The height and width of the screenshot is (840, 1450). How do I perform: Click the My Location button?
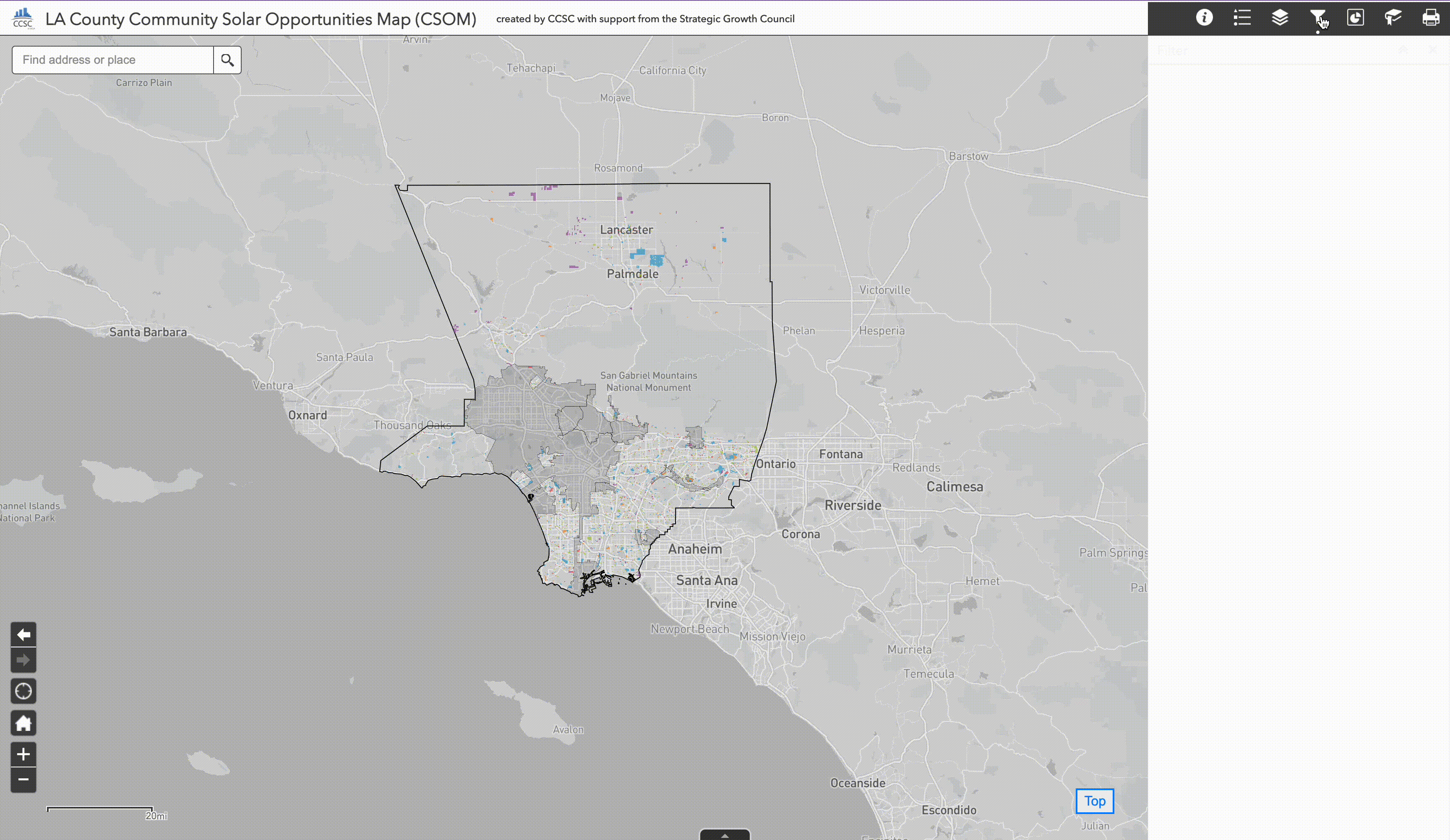tap(23, 691)
